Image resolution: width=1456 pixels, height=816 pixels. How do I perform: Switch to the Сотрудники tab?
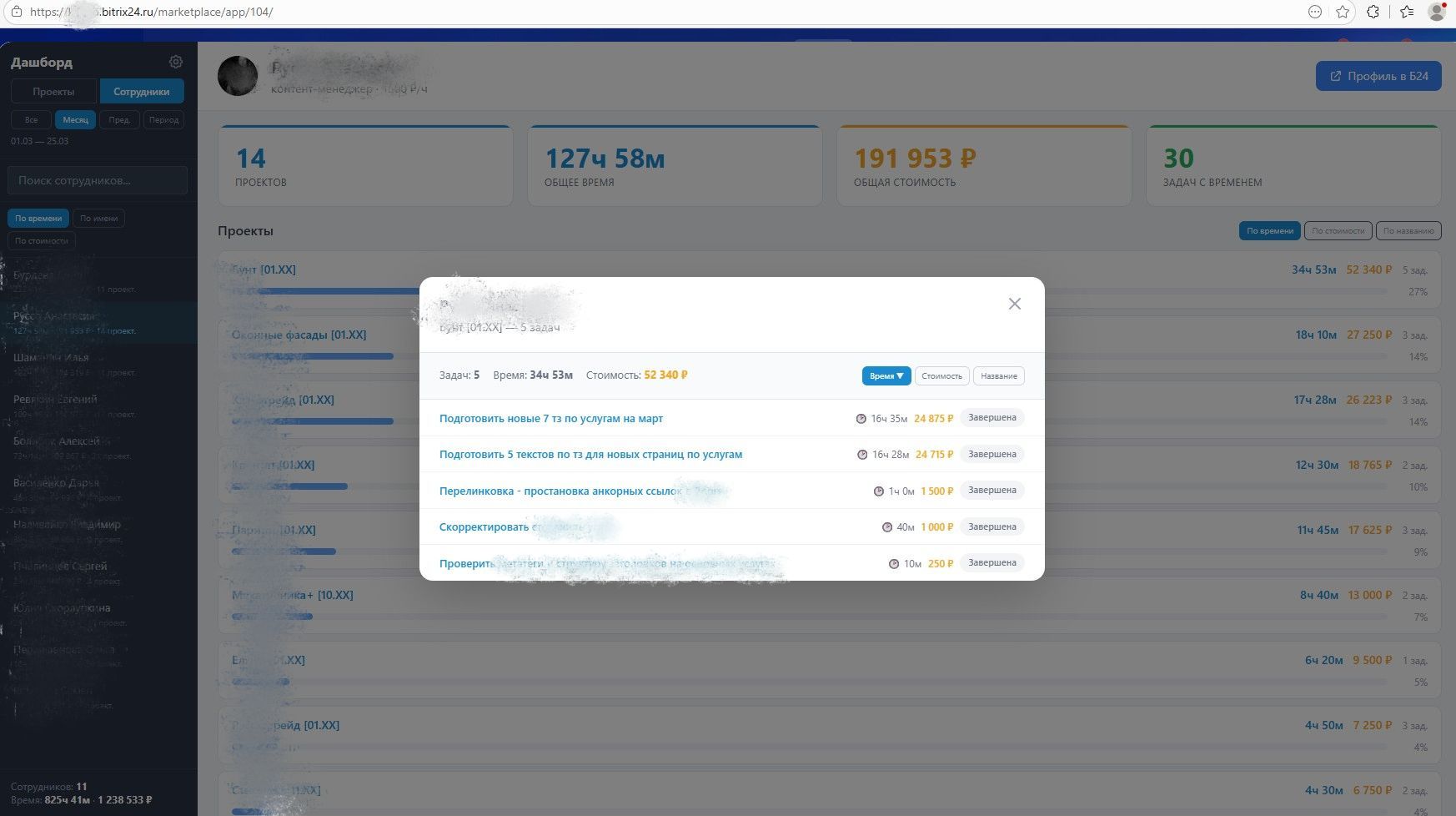(142, 92)
